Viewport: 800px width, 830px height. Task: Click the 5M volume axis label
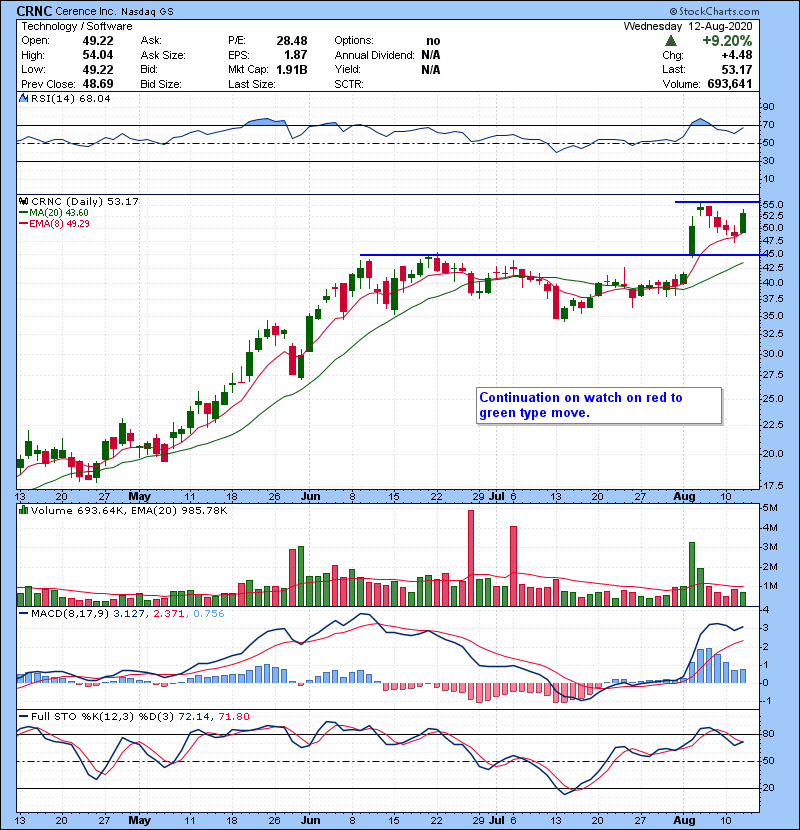(770, 508)
